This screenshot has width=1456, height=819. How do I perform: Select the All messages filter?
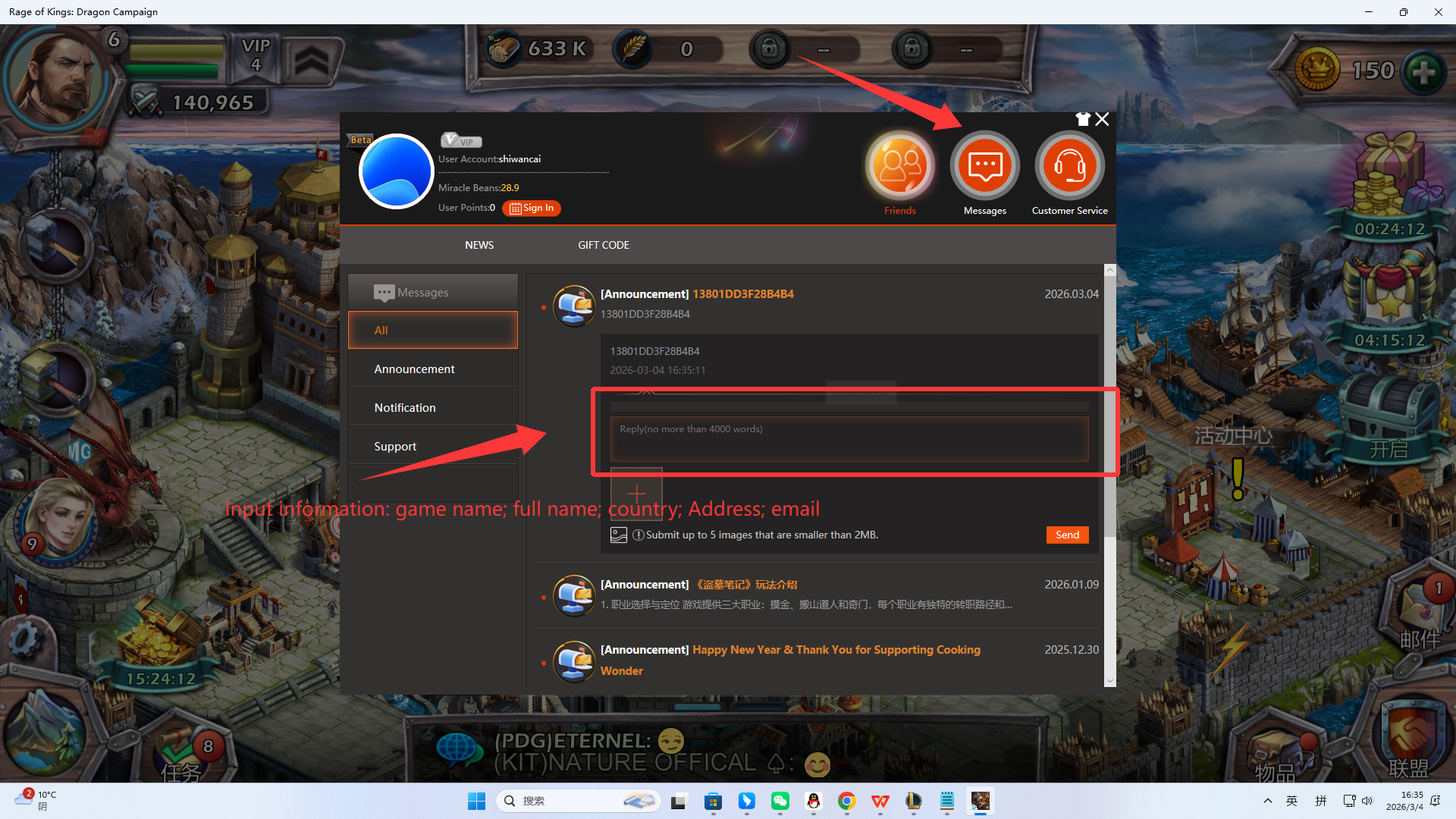(432, 330)
